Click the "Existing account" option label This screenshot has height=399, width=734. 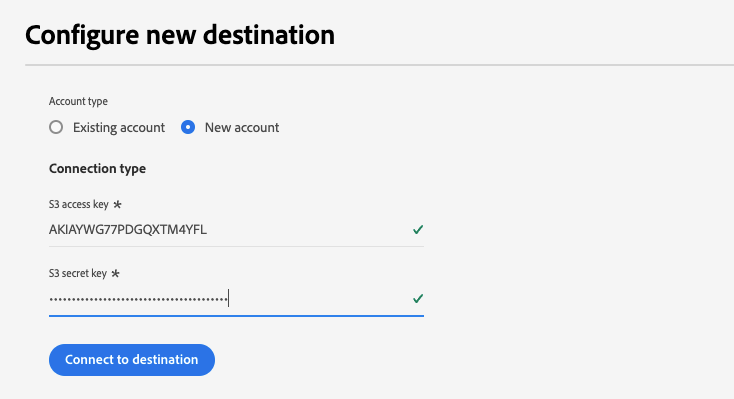click(x=119, y=127)
